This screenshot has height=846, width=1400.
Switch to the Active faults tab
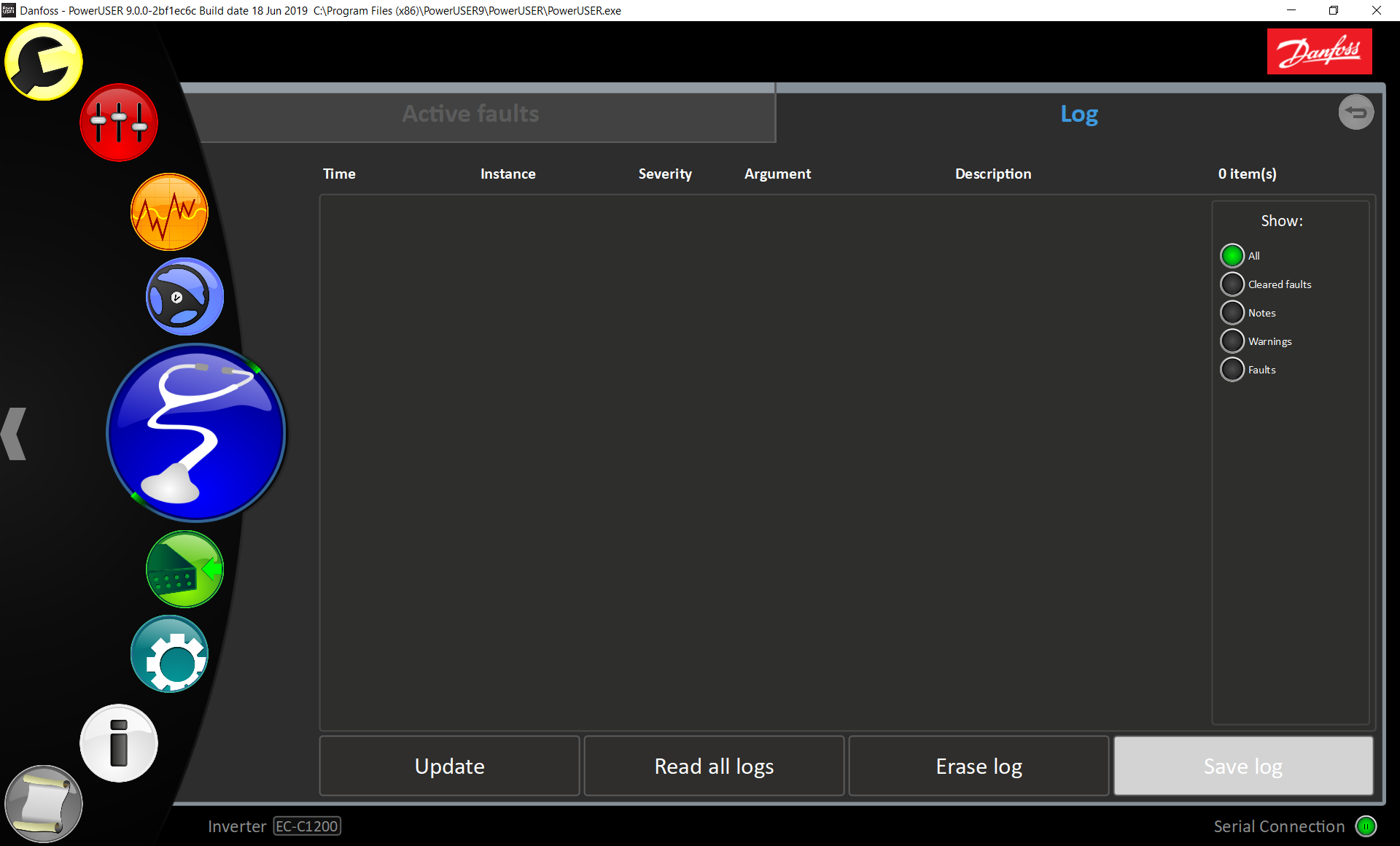tap(470, 114)
